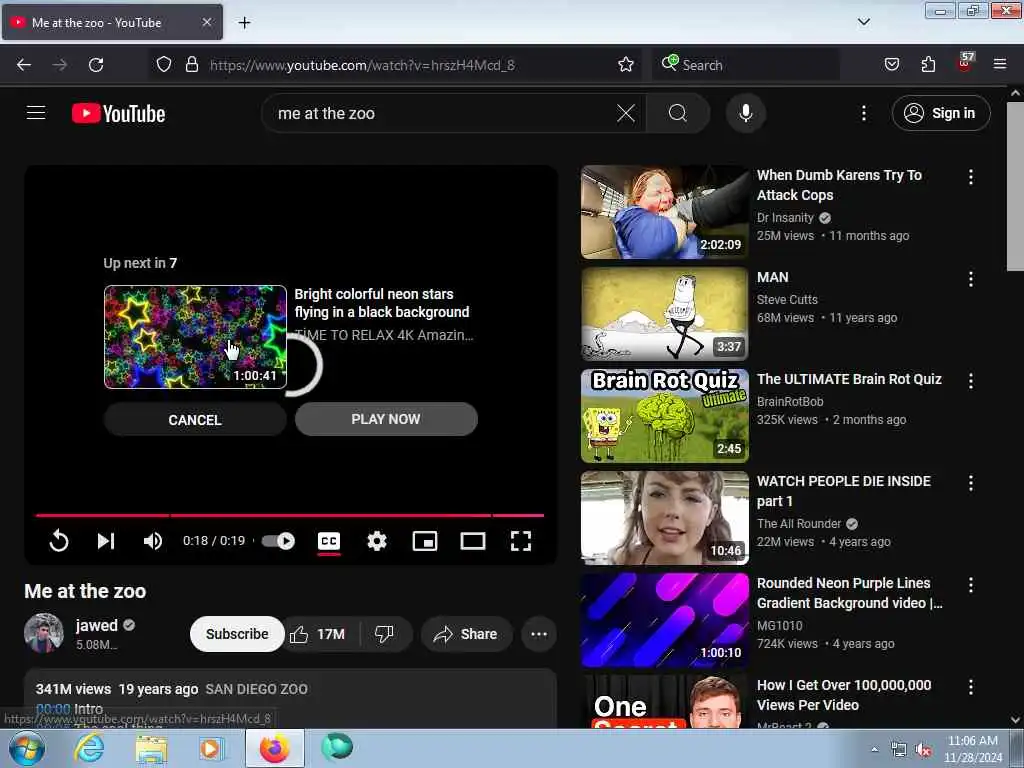The height and width of the screenshot is (768, 1024).
Task: Subscribe to jawed channel
Action: click(237, 634)
